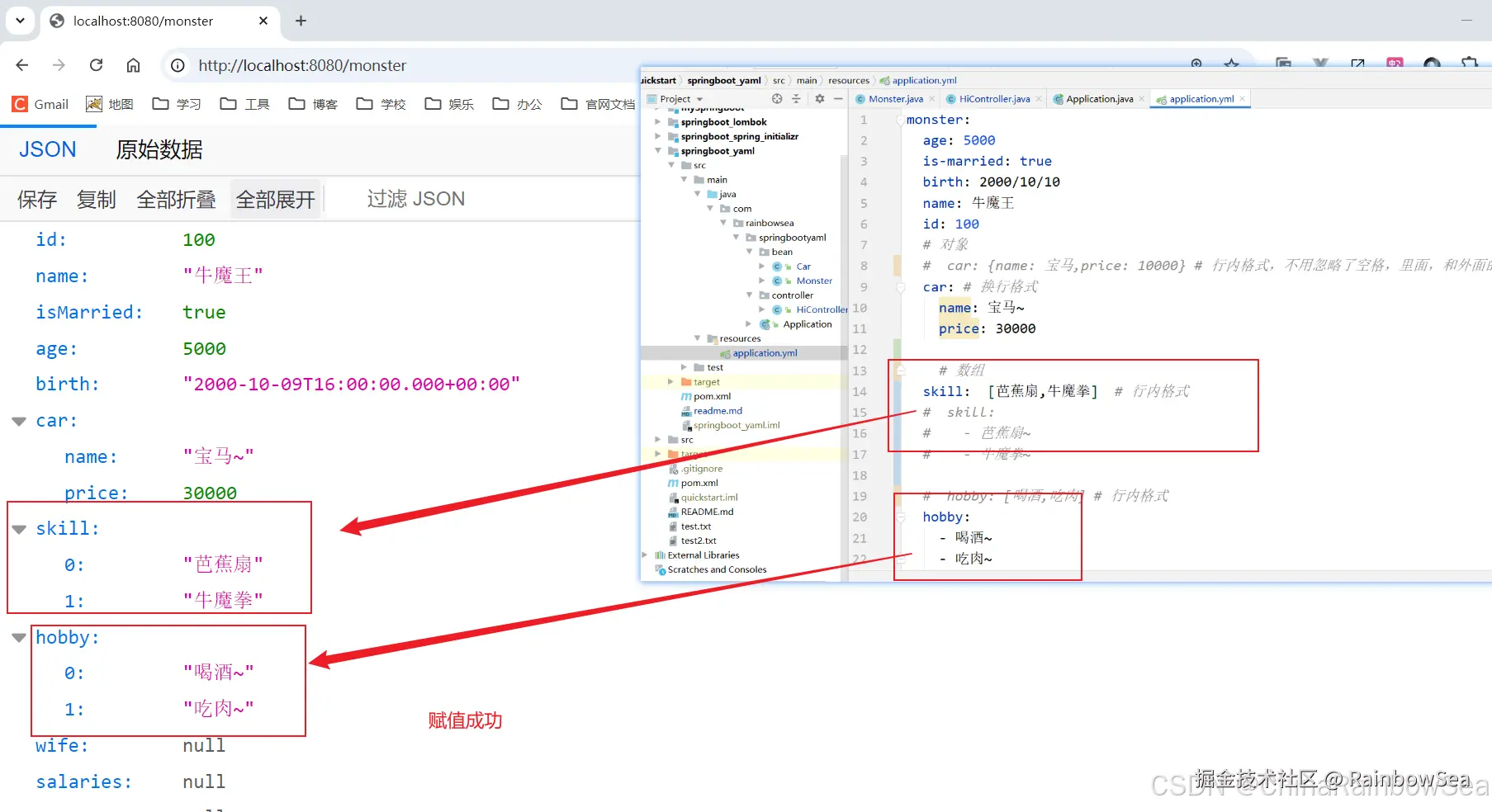Open the browser home page
Viewport: 1492px width, 812px height.
[133, 65]
